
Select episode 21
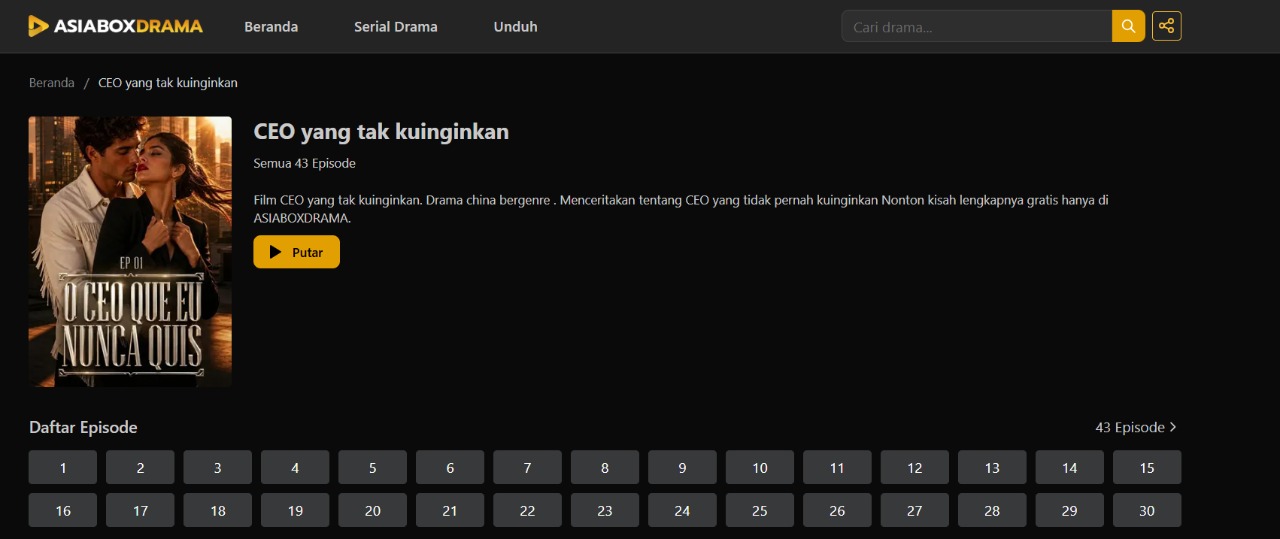[450, 510]
